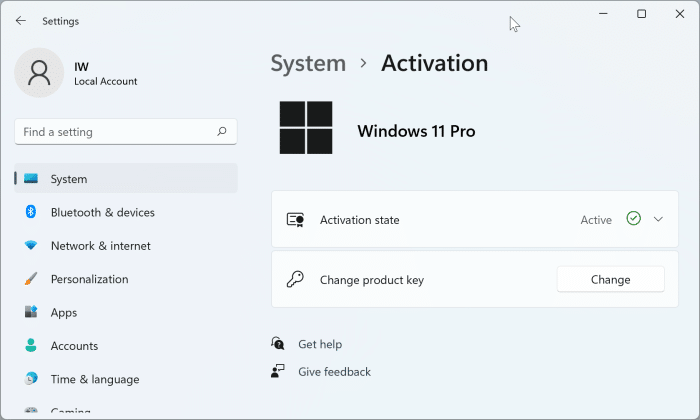Click the Active status text

click(x=596, y=220)
